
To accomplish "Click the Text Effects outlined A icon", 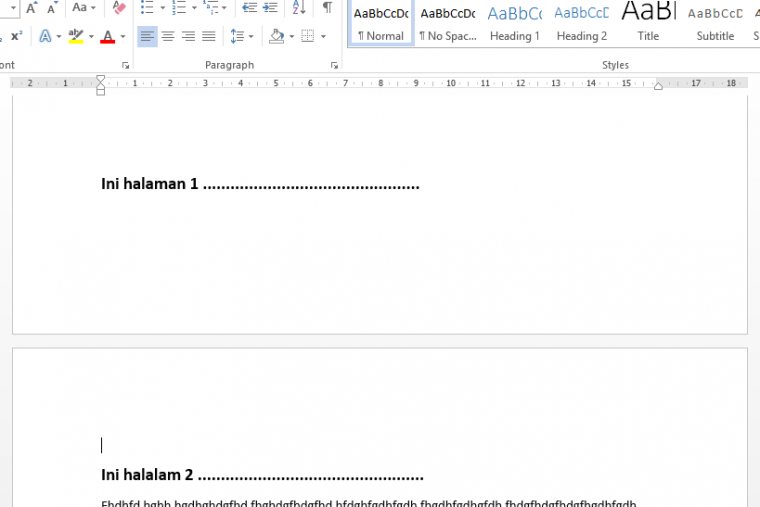I will pos(45,37).
